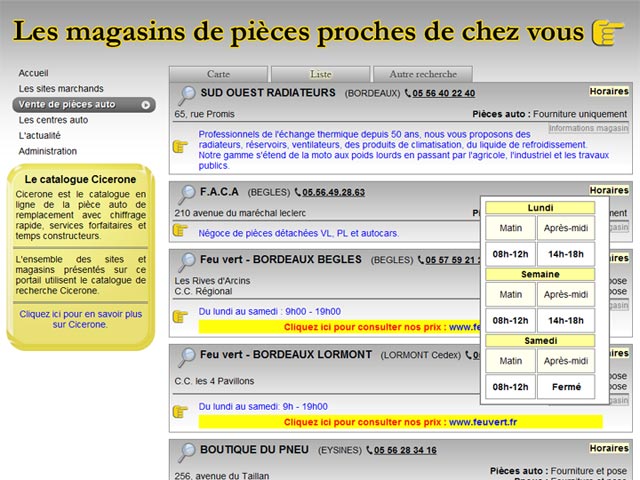640x480 pixels.
Task: Open the Administration menu item
Action: click(x=48, y=151)
